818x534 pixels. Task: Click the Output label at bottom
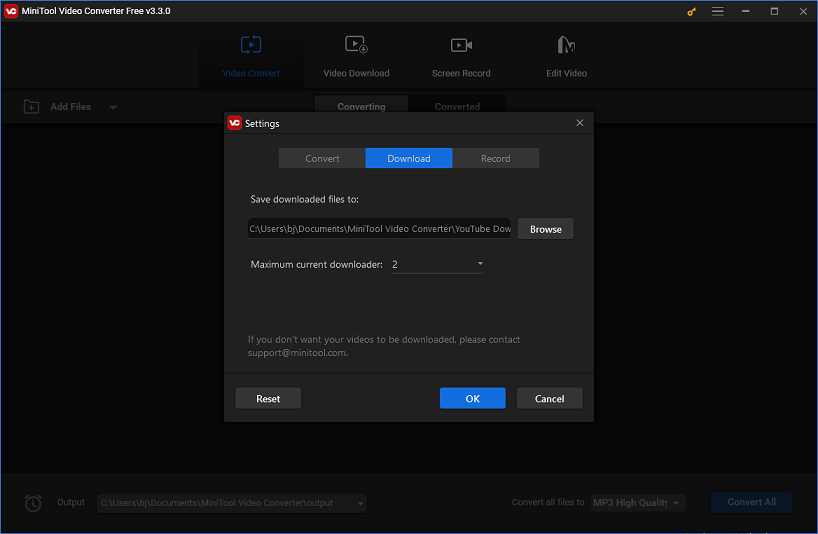pyautogui.click(x=71, y=502)
